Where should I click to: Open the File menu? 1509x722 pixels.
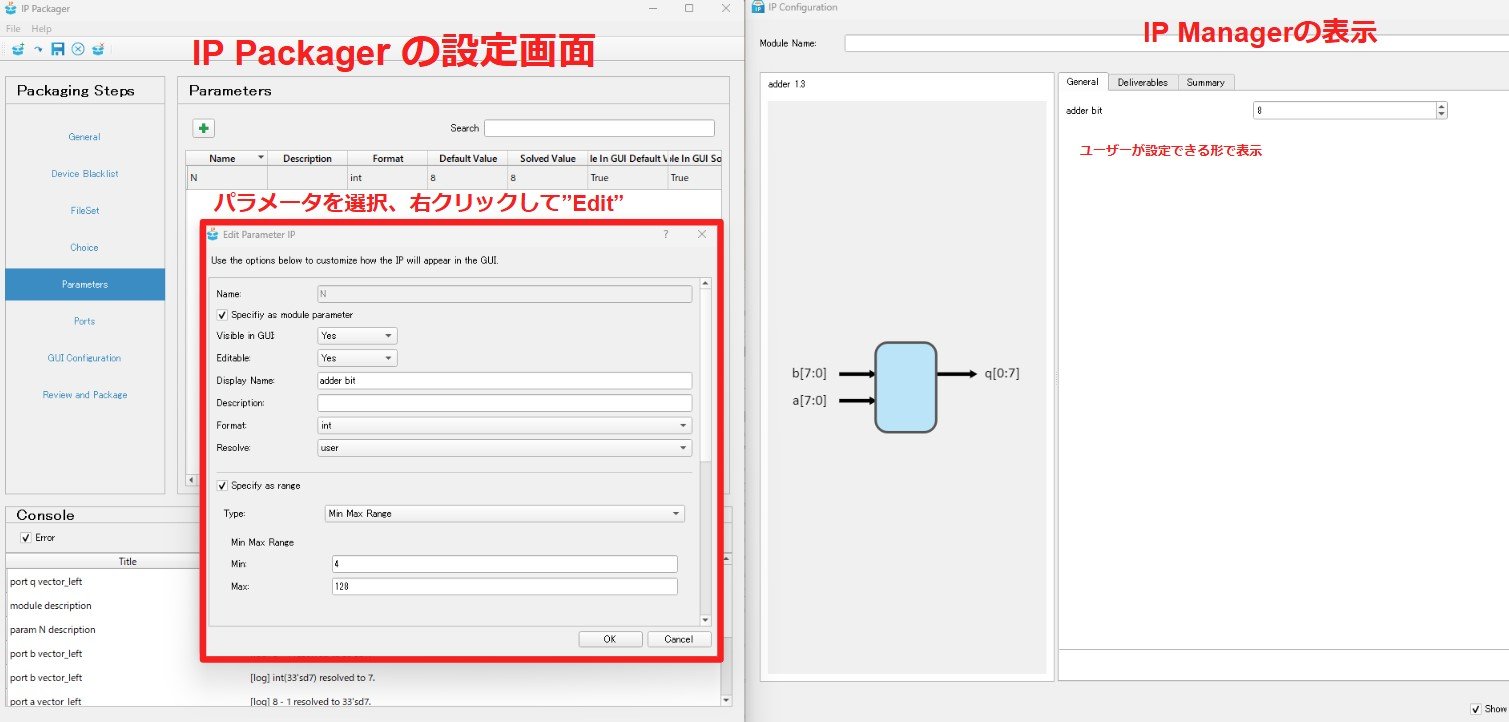(x=13, y=29)
